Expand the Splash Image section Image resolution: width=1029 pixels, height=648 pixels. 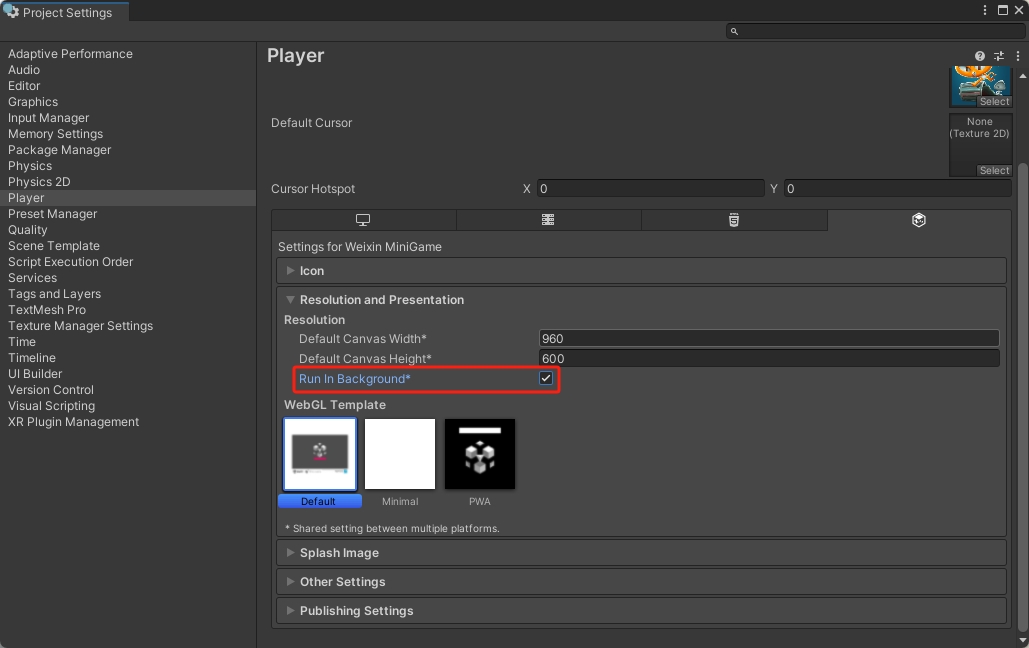pyautogui.click(x=338, y=553)
